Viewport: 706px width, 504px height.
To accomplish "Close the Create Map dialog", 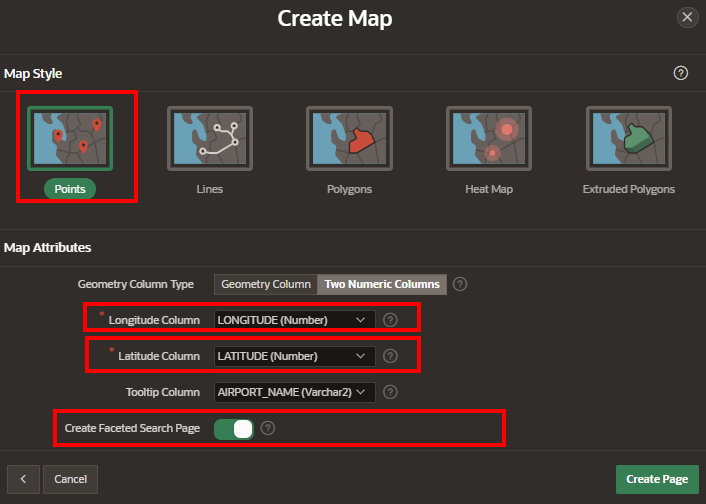I will pyautogui.click(x=687, y=17).
